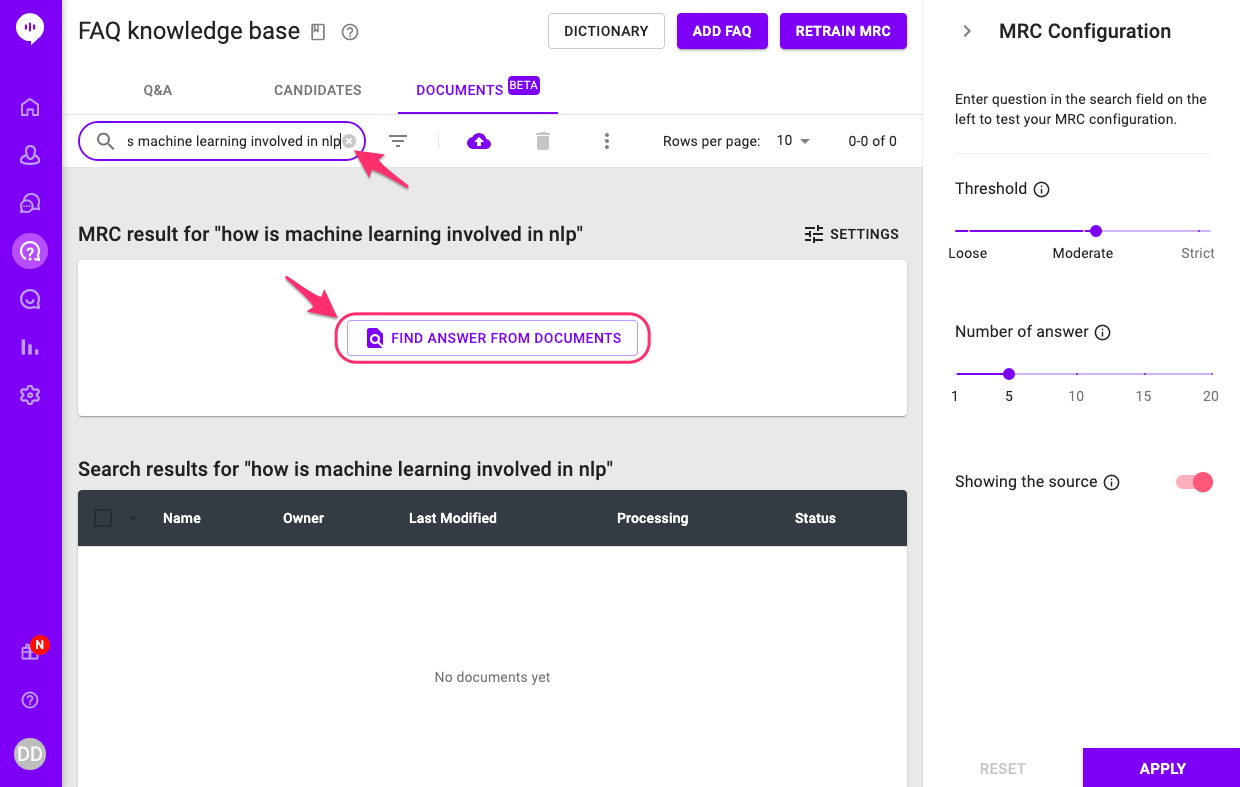Click the help icon next to page title
The width and height of the screenshot is (1240, 787).
[x=350, y=32]
